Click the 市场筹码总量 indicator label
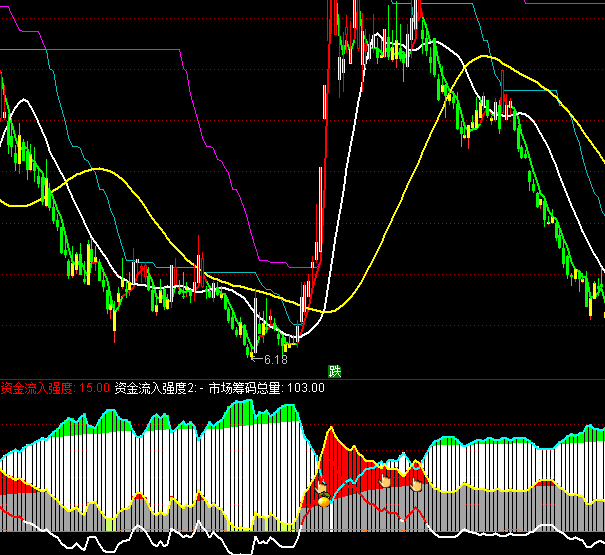 coord(245,388)
